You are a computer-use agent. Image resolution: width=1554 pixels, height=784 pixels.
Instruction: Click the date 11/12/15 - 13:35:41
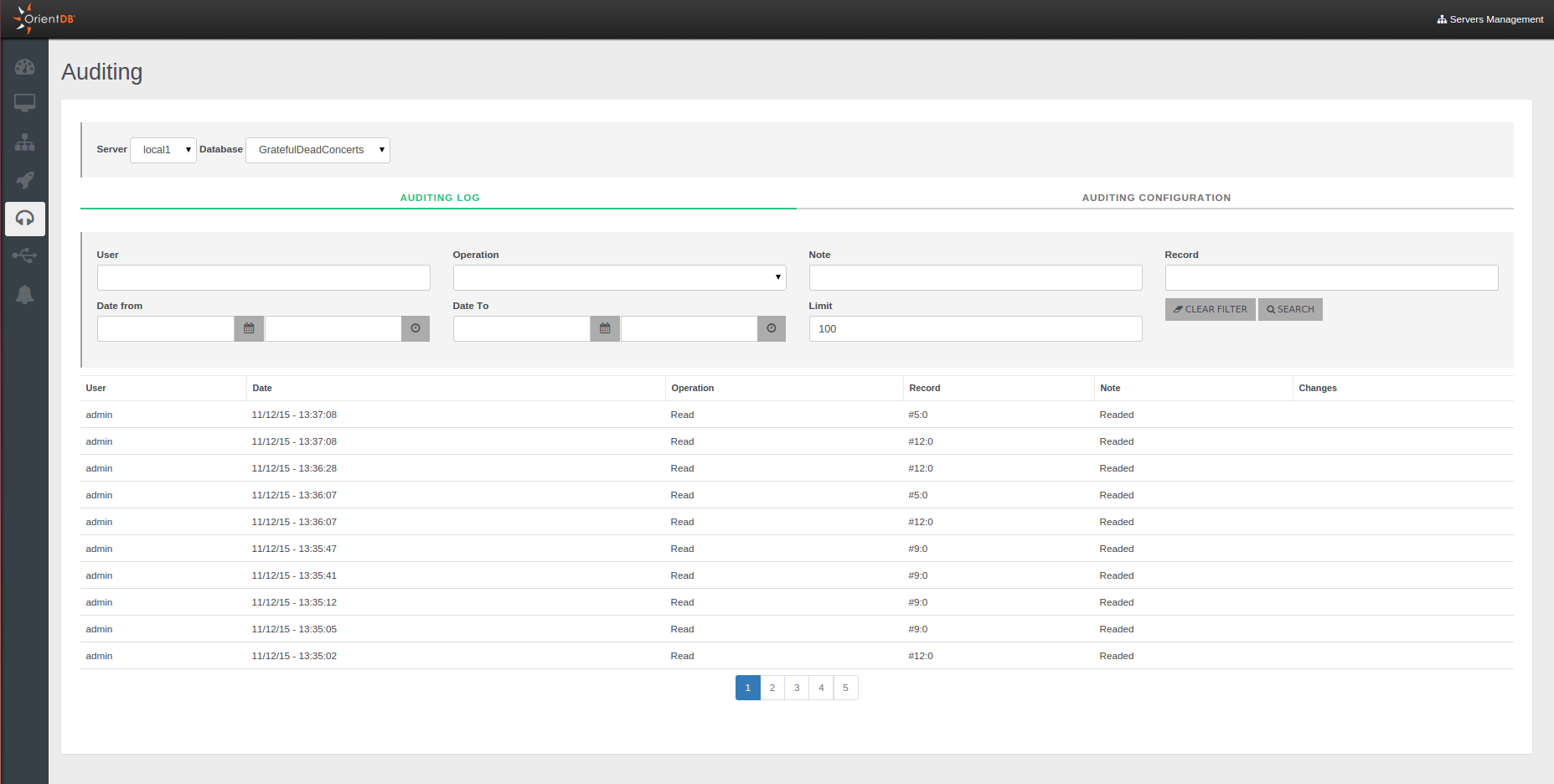pyautogui.click(x=294, y=575)
